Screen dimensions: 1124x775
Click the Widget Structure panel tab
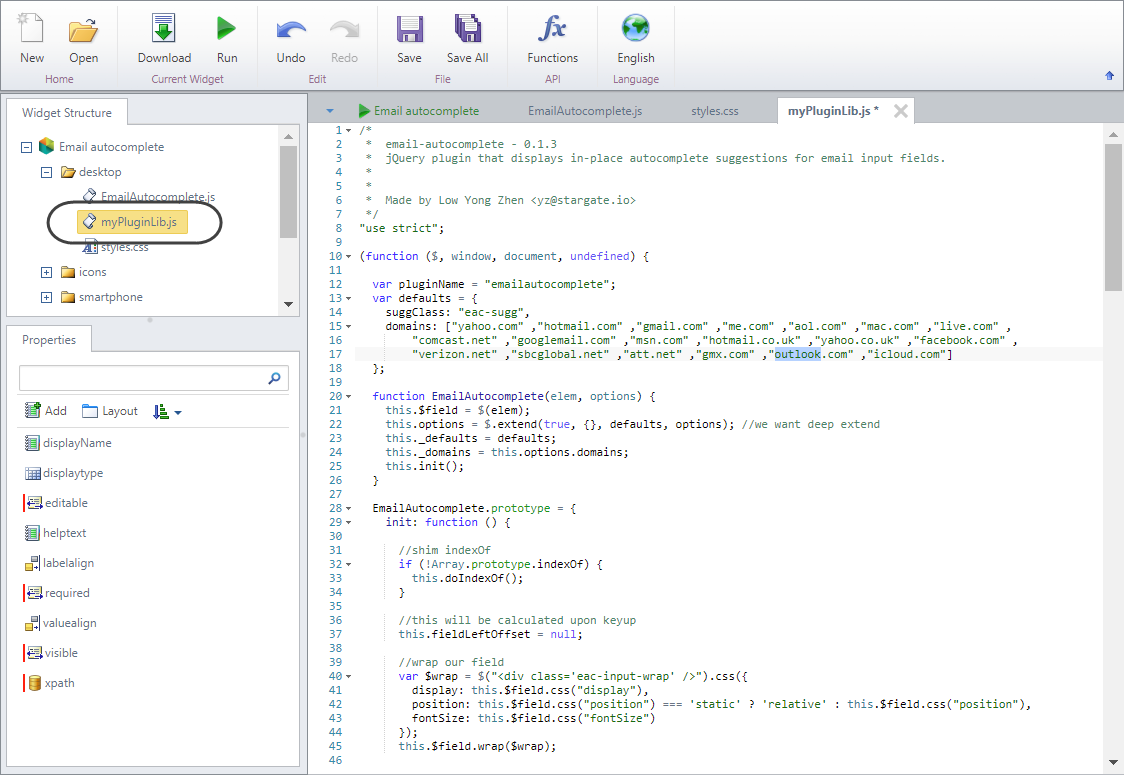(x=67, y=113)
